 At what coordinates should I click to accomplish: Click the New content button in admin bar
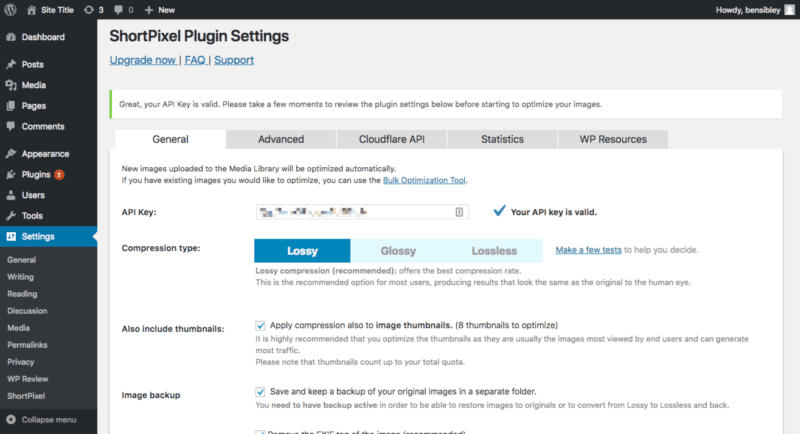(159, 9)
